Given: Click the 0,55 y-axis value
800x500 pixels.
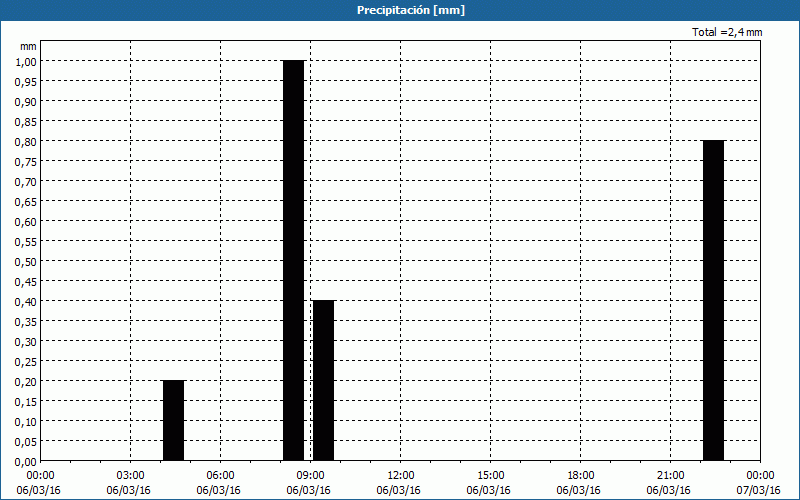Looking at the screenshot, I should click(x=25, y=241).
